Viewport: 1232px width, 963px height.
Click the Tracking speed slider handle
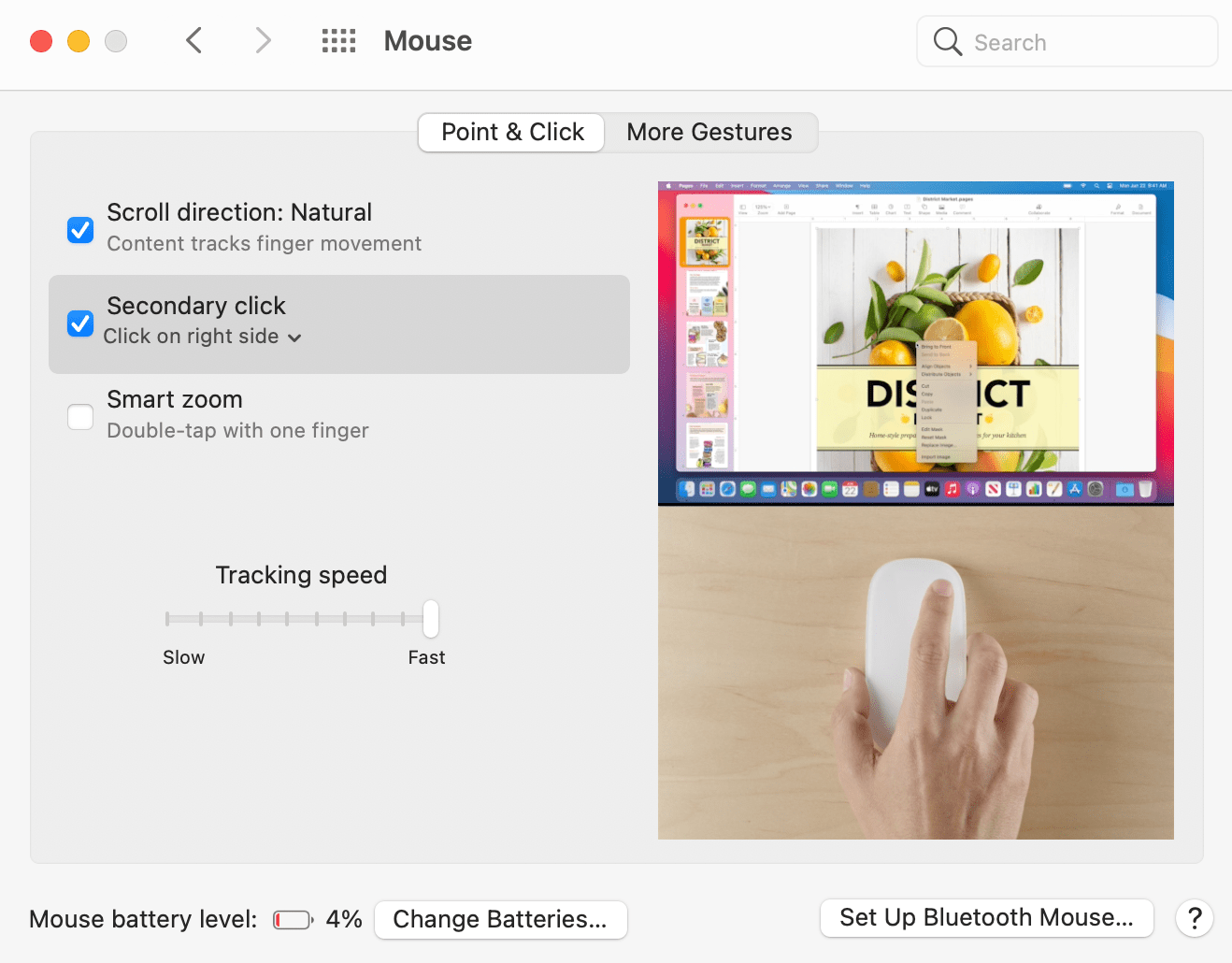[x=430, y=618]
